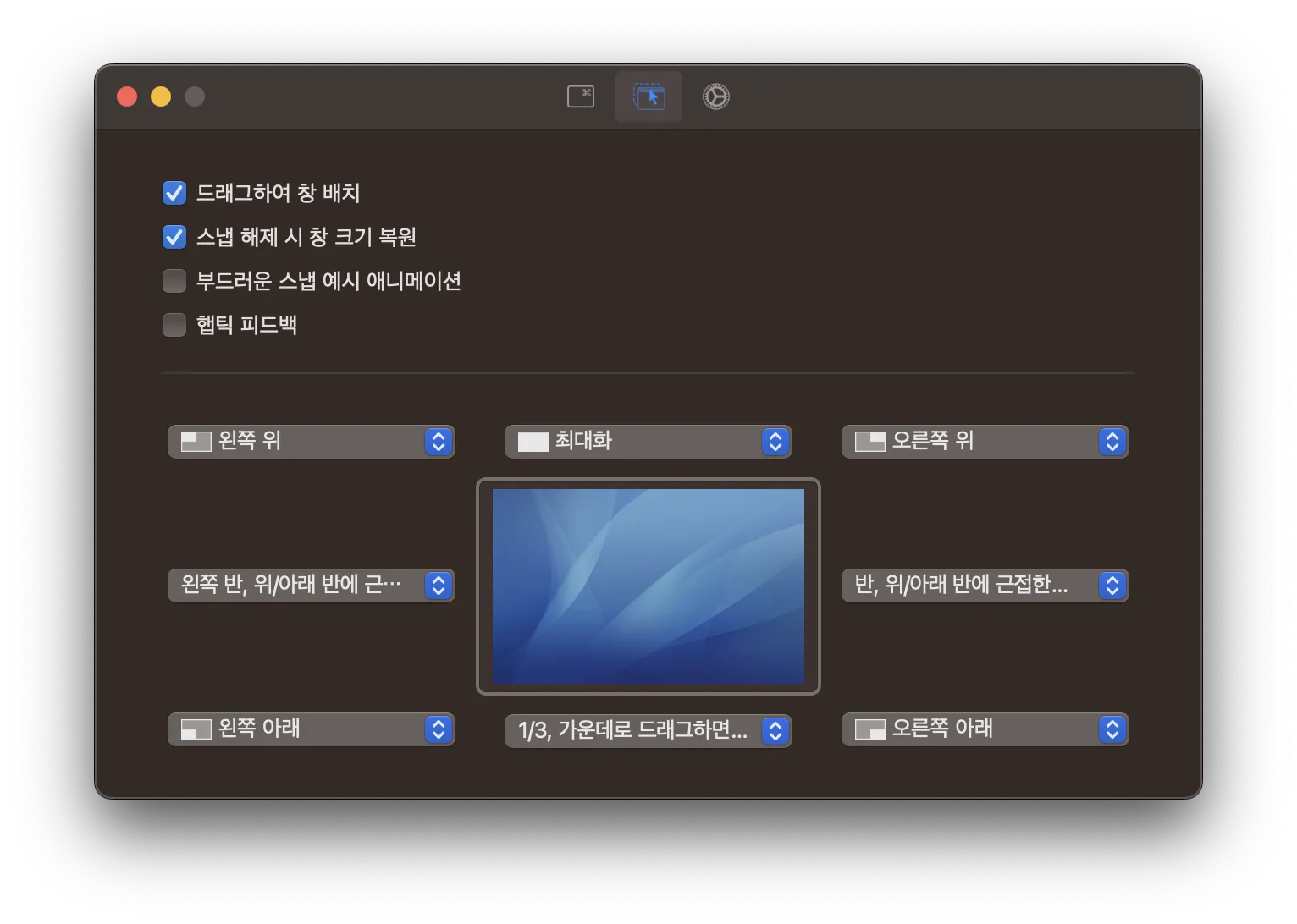Close the window with red button

pyautogui.click(x=127, y=96)
